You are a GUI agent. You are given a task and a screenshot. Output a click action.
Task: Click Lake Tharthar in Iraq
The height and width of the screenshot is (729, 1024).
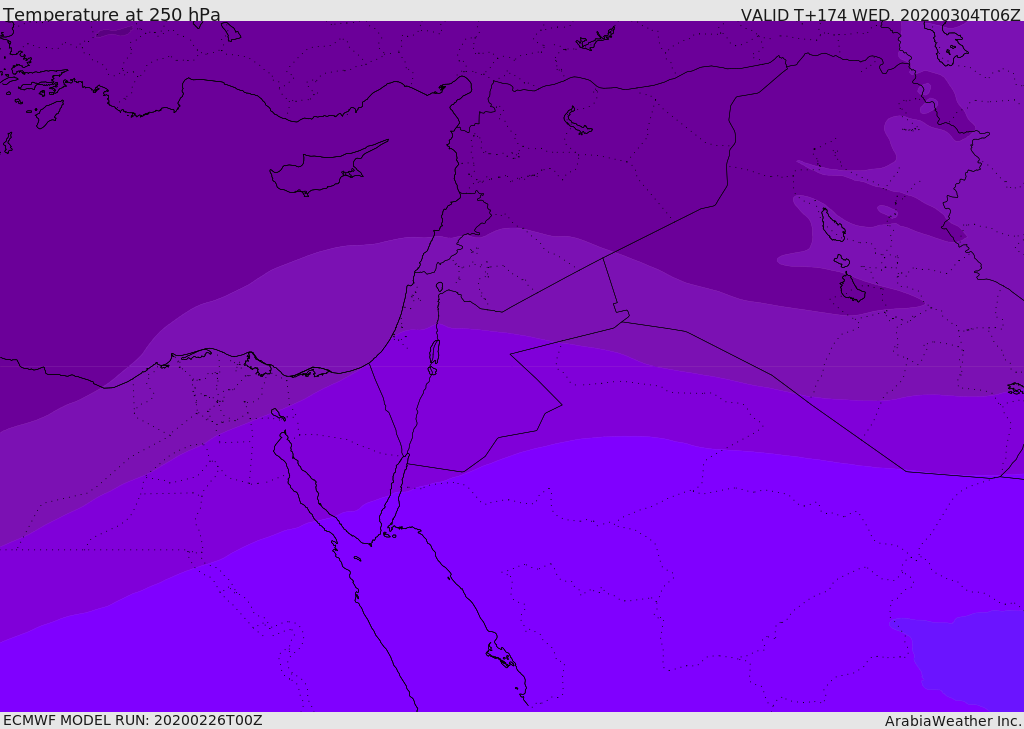tap(832, 225)
